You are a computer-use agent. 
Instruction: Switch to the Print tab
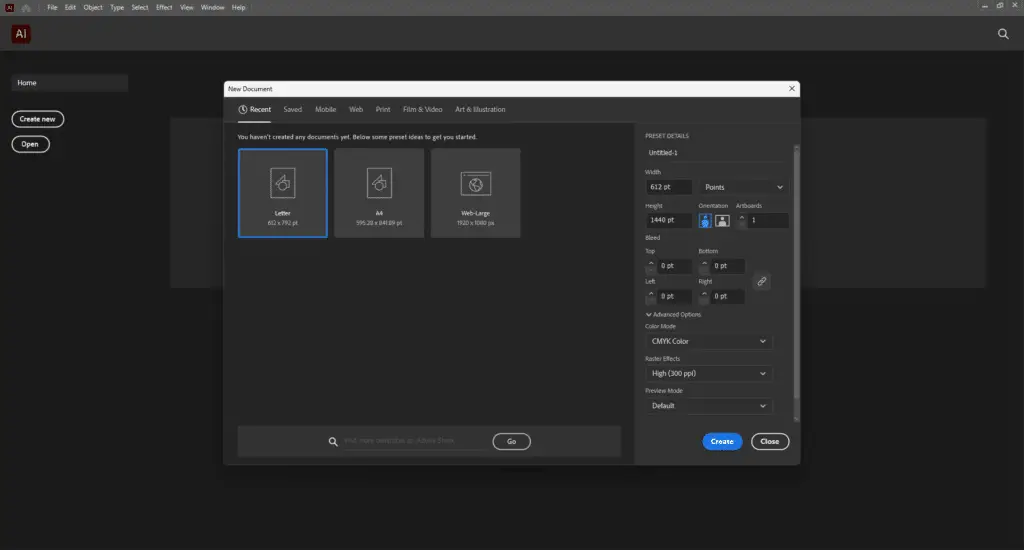tap(383, 110)
